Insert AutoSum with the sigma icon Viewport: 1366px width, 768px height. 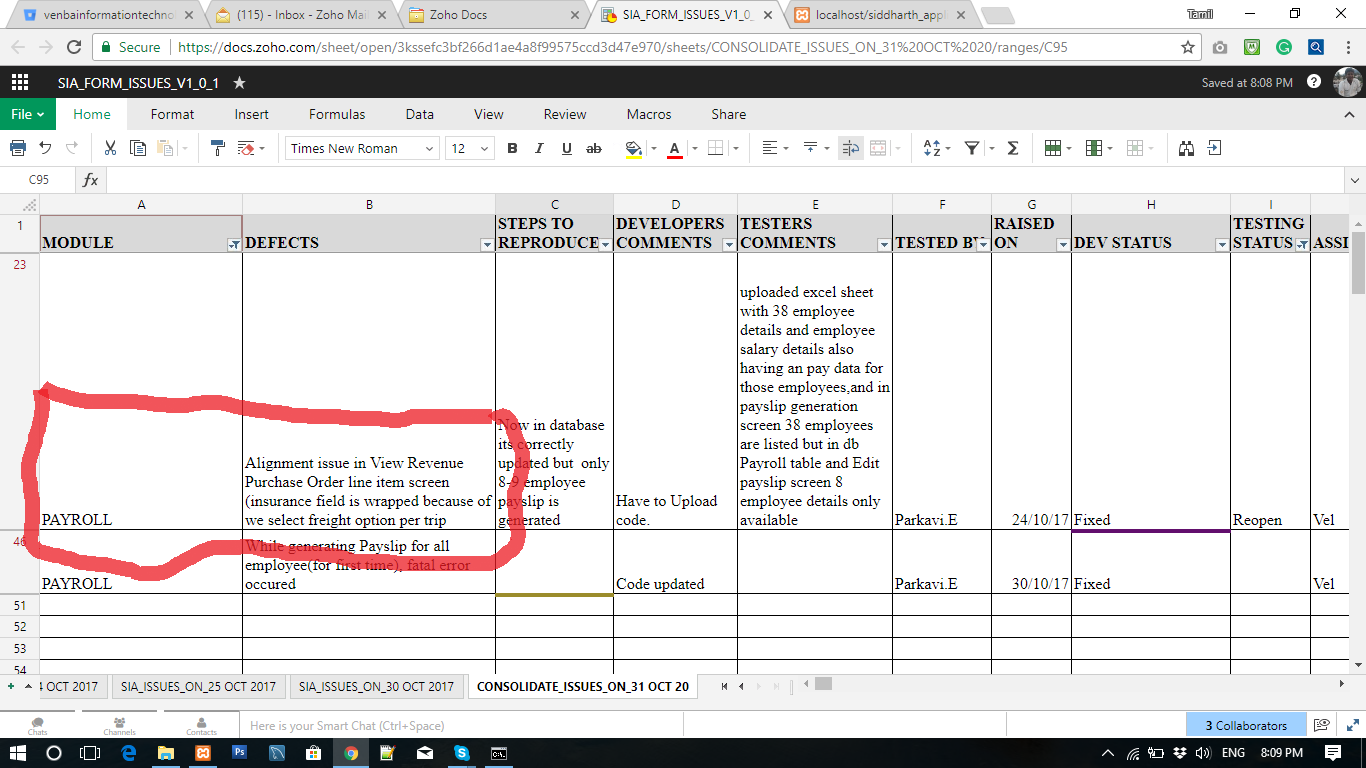pyautogui.click(x=1013, y=148)
